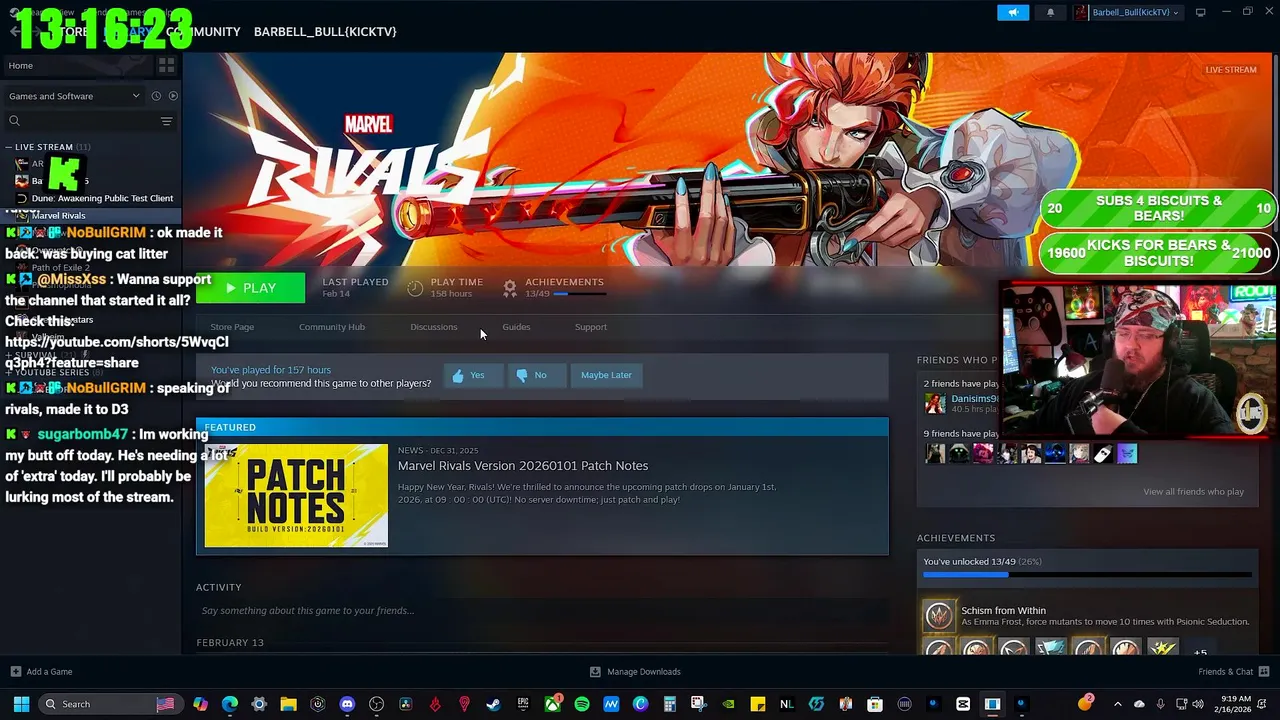This screenshot has width=1280, height=720.
Task: Open Xbox app from the taskbar
Action: (552, 704)
